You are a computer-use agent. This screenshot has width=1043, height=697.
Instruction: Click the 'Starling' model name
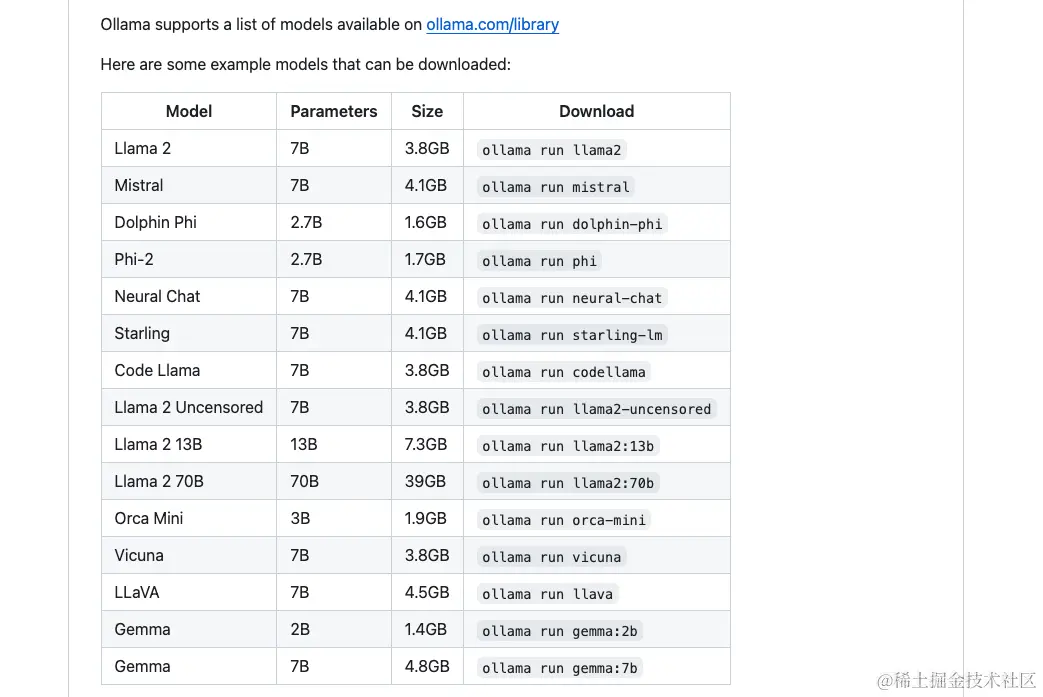click(142, 333)
